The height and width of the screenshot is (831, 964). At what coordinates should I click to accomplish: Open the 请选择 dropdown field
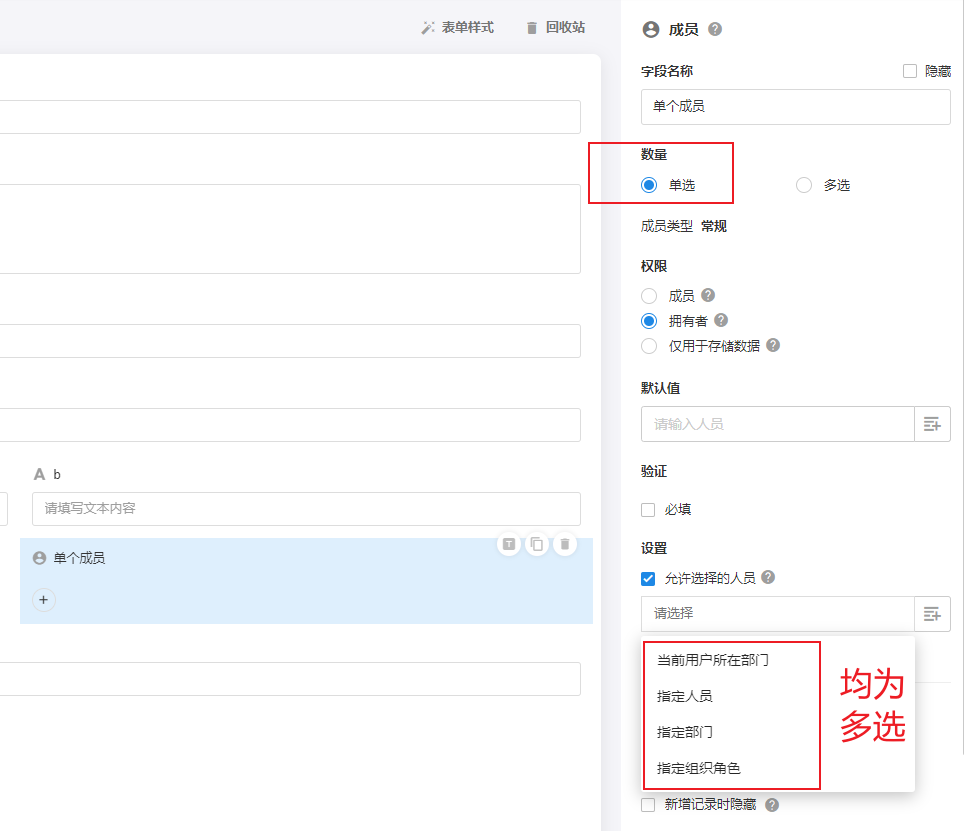tap(778, 613)
